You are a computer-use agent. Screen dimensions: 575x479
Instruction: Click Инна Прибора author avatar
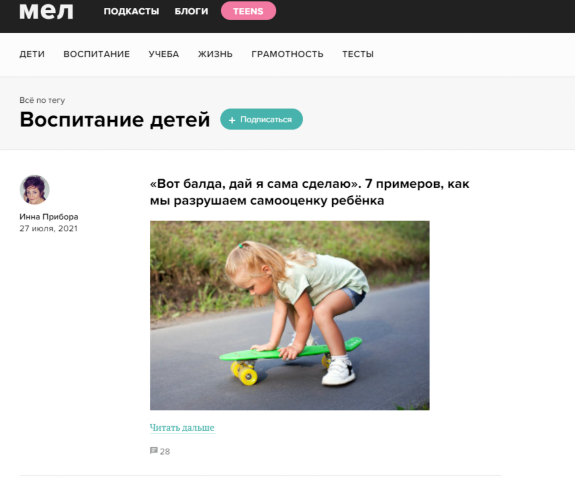pyautogui.click(x=34, y=190)
